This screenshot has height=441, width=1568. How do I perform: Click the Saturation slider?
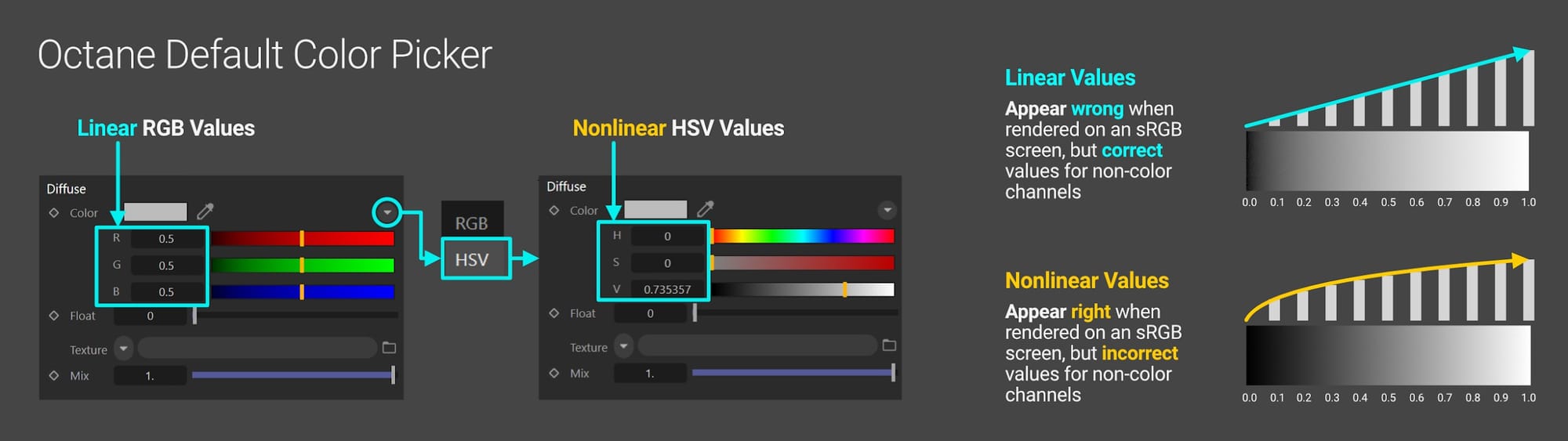[x=803, y=263]
